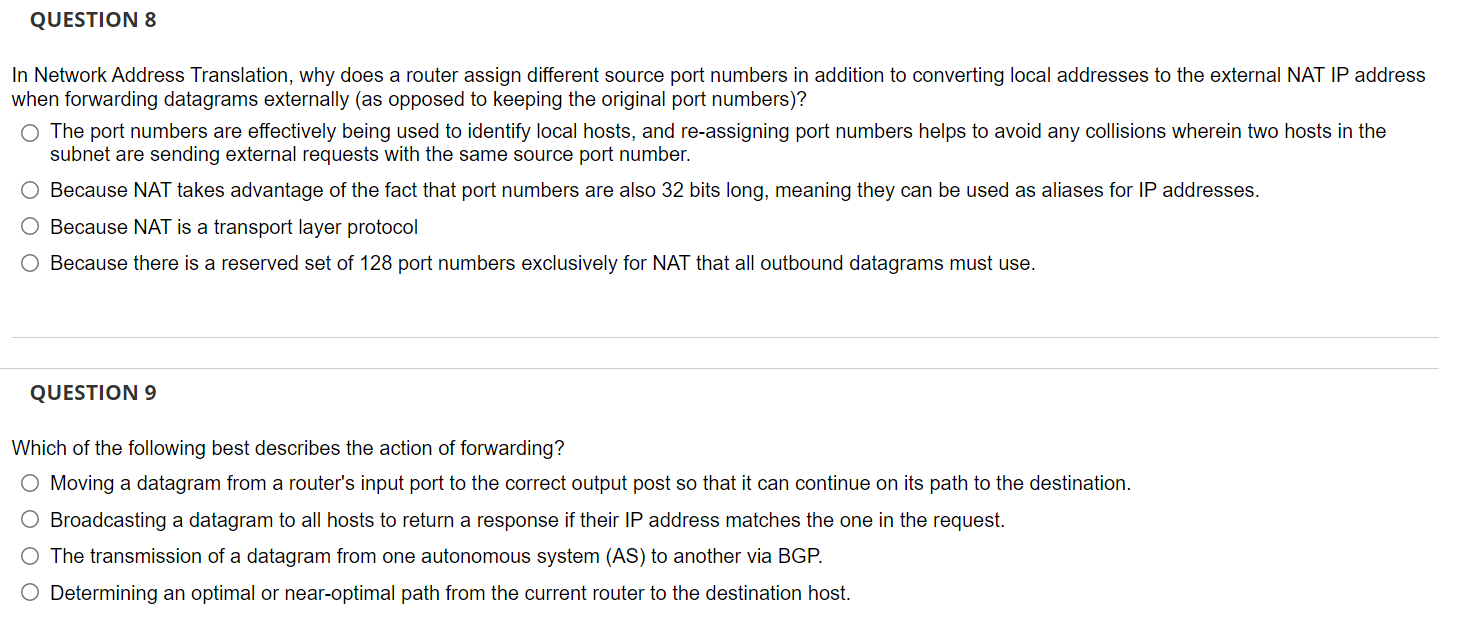
Task: Choose radio button 'Broadcasting a datagram to all hosts'
Action: 31,521
